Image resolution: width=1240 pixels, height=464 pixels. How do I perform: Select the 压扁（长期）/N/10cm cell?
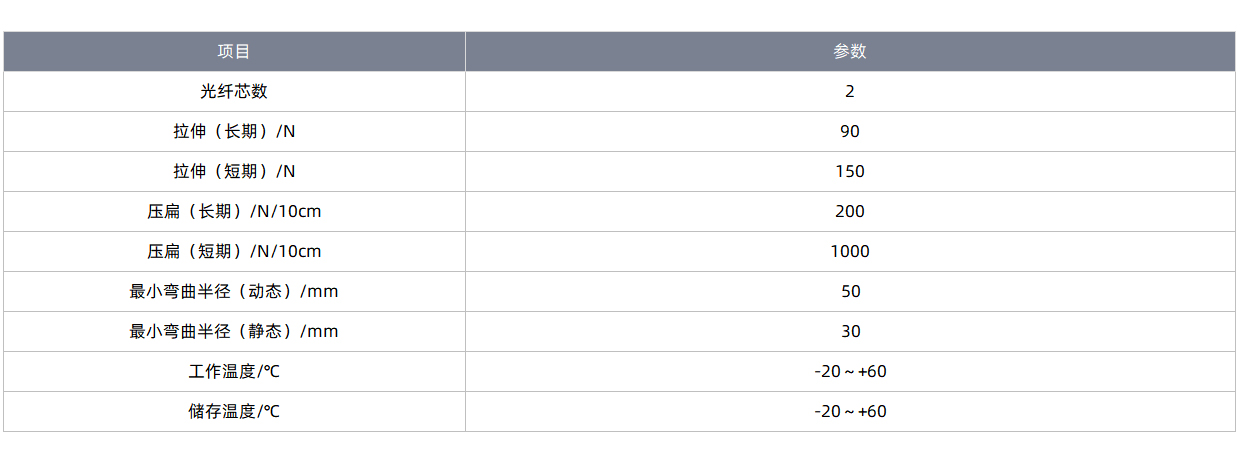[234, 211]
